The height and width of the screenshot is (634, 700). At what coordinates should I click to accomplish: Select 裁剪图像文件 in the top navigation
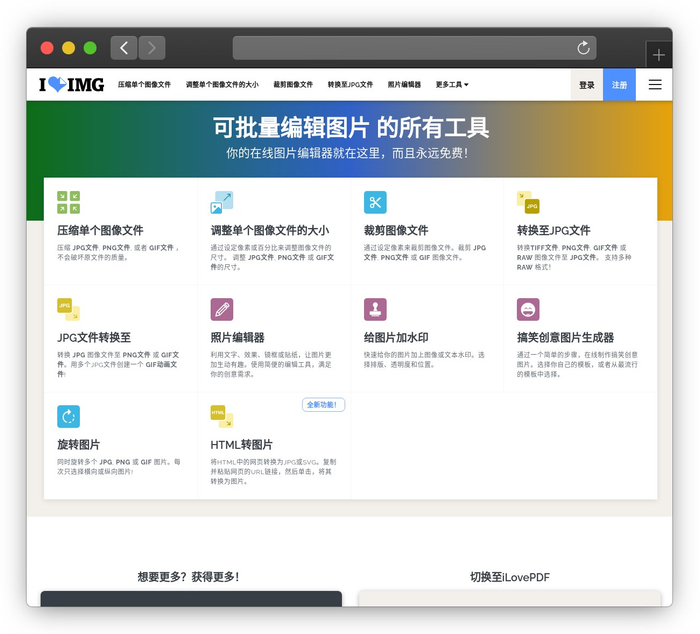coord(293,84)
